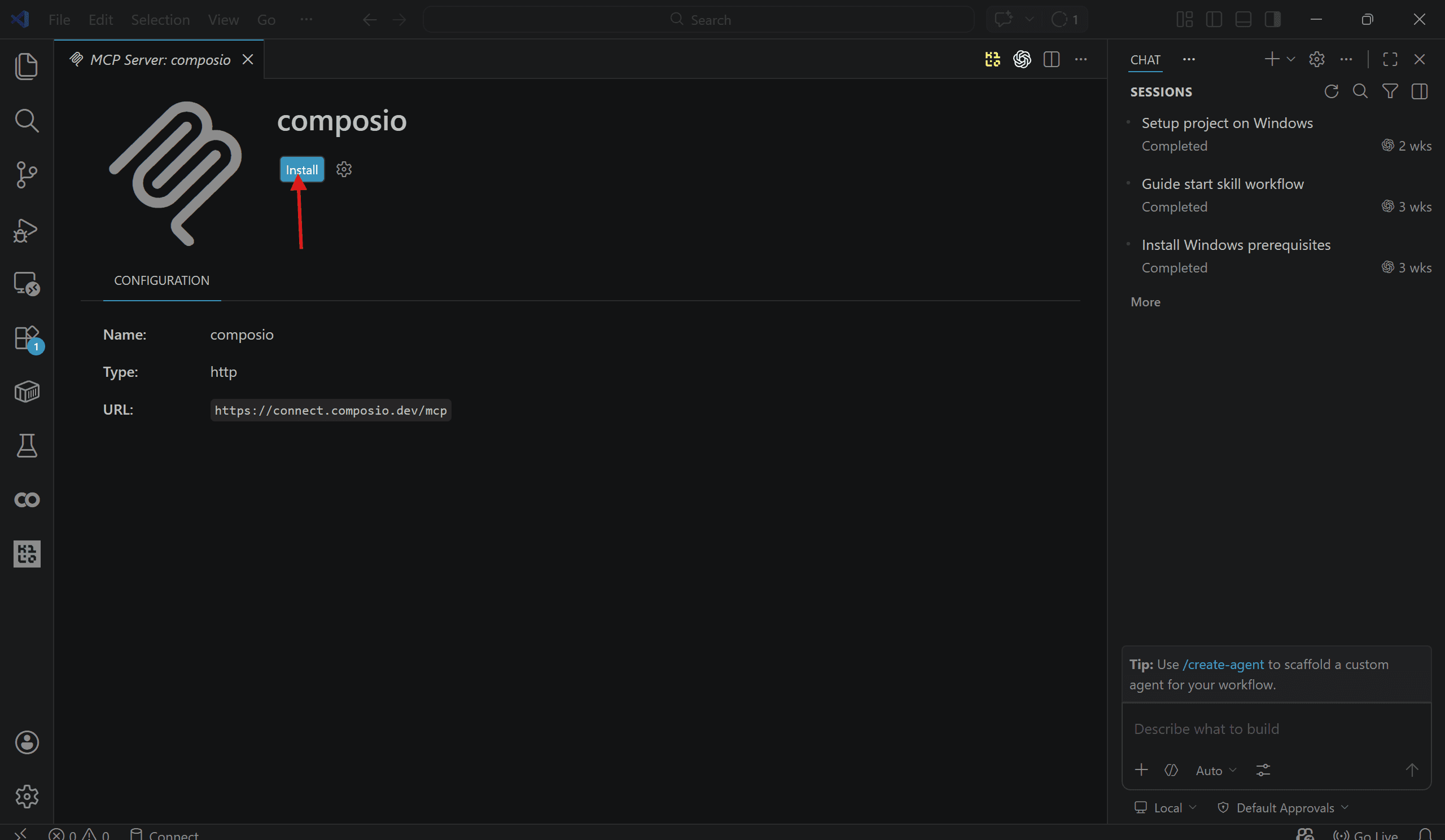Image resolution: width=1445 pixels, height=840 pixels.
Task: Open the Explorer view in activity bar
Action: tap(27, 66)
